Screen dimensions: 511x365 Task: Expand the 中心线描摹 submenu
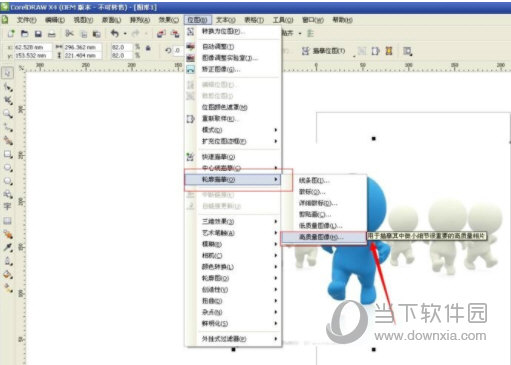(x=233, y=168)
